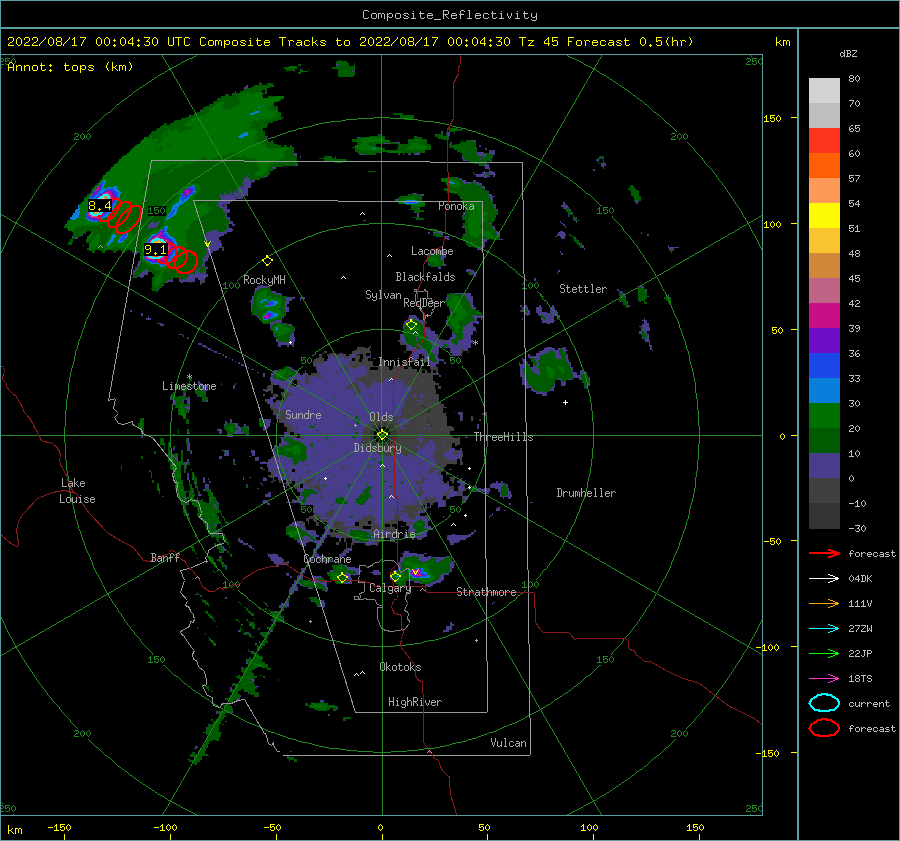Click the Vulcan city label
Image resolution: width=900 pixels, height=841 pixels.
coord(509,743)
